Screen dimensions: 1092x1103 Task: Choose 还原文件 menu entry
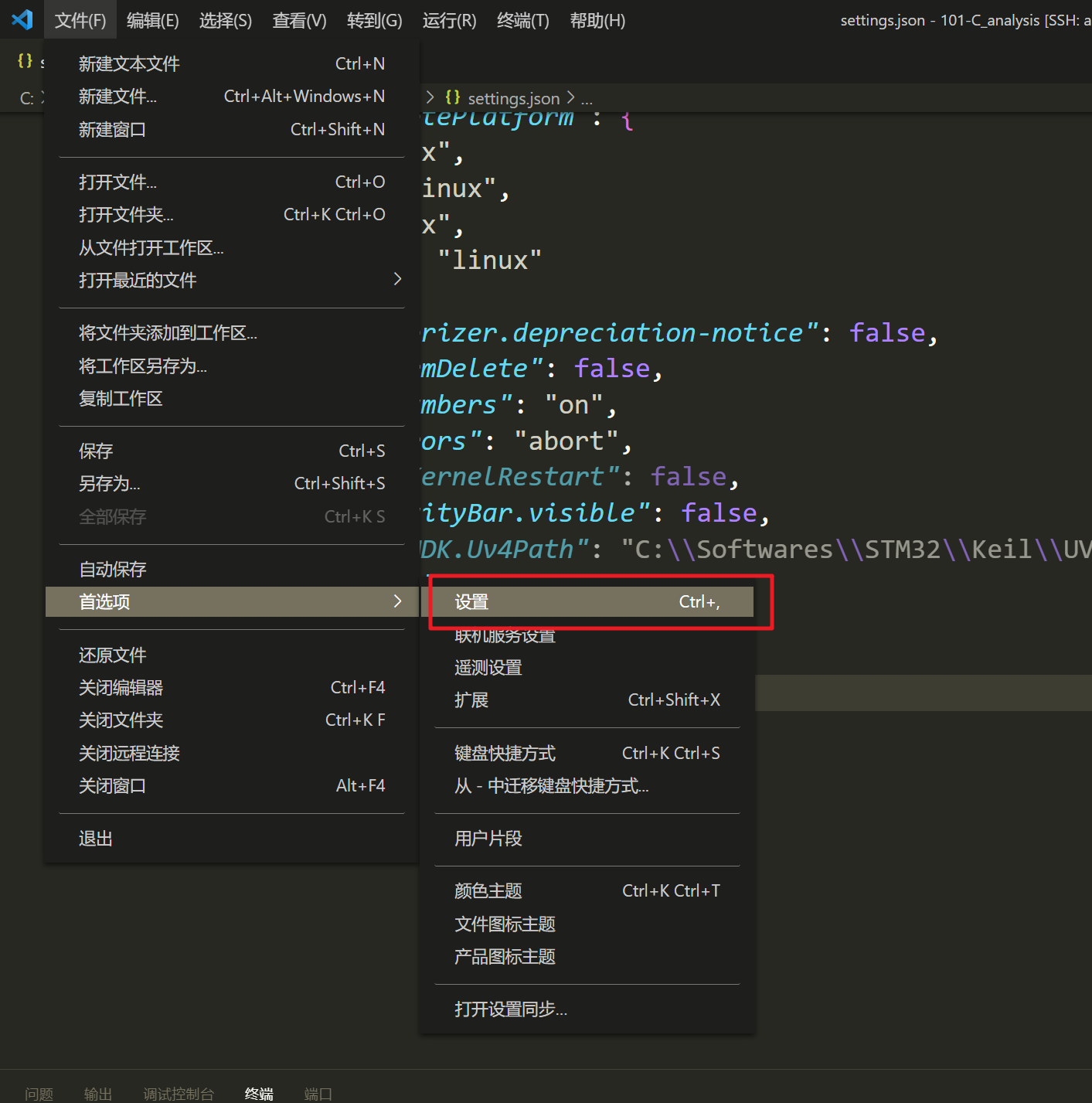click(232, 655)
